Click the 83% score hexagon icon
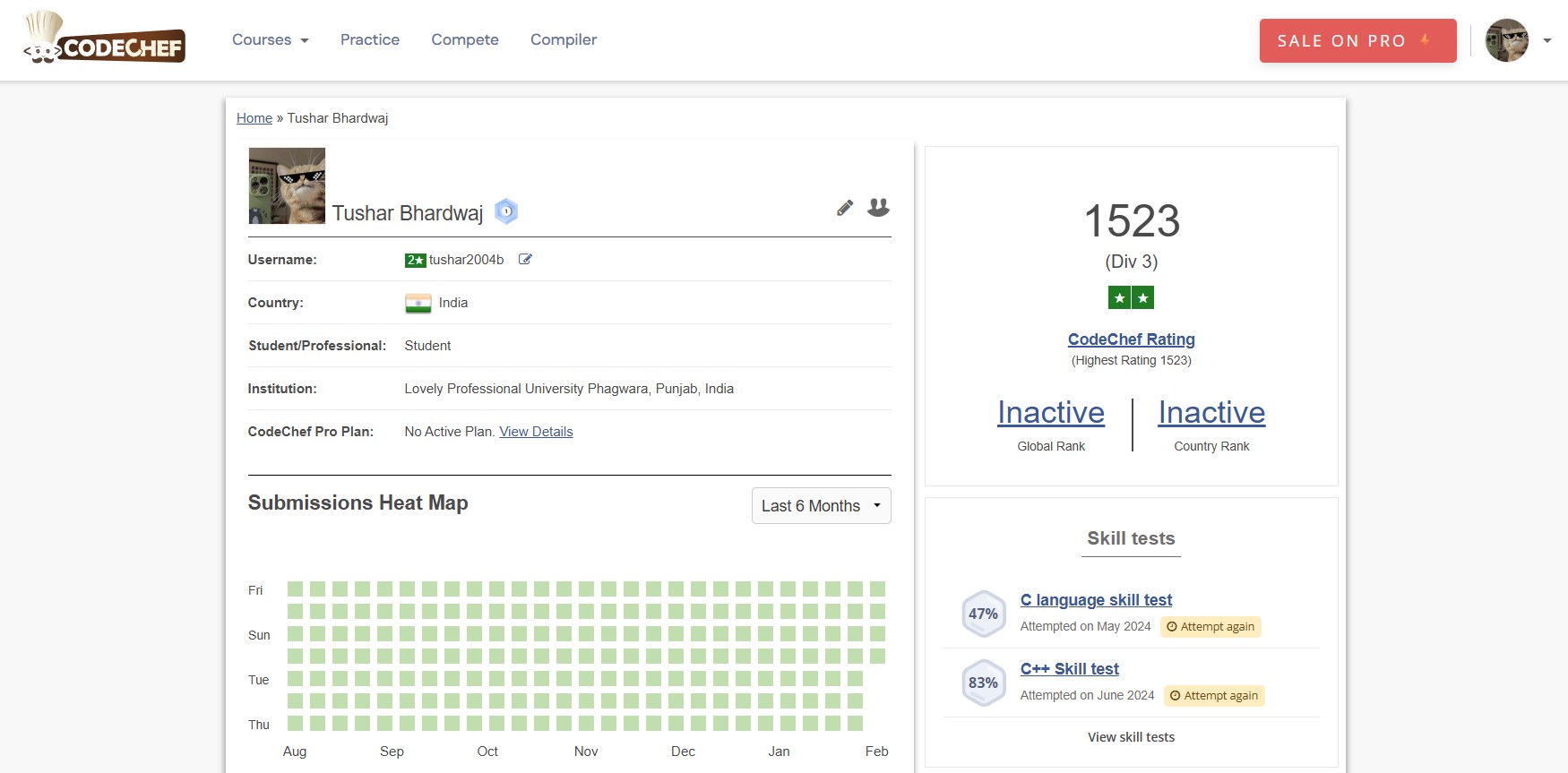The width and height of the screenshot is (1568, 773). pos(983,683)
